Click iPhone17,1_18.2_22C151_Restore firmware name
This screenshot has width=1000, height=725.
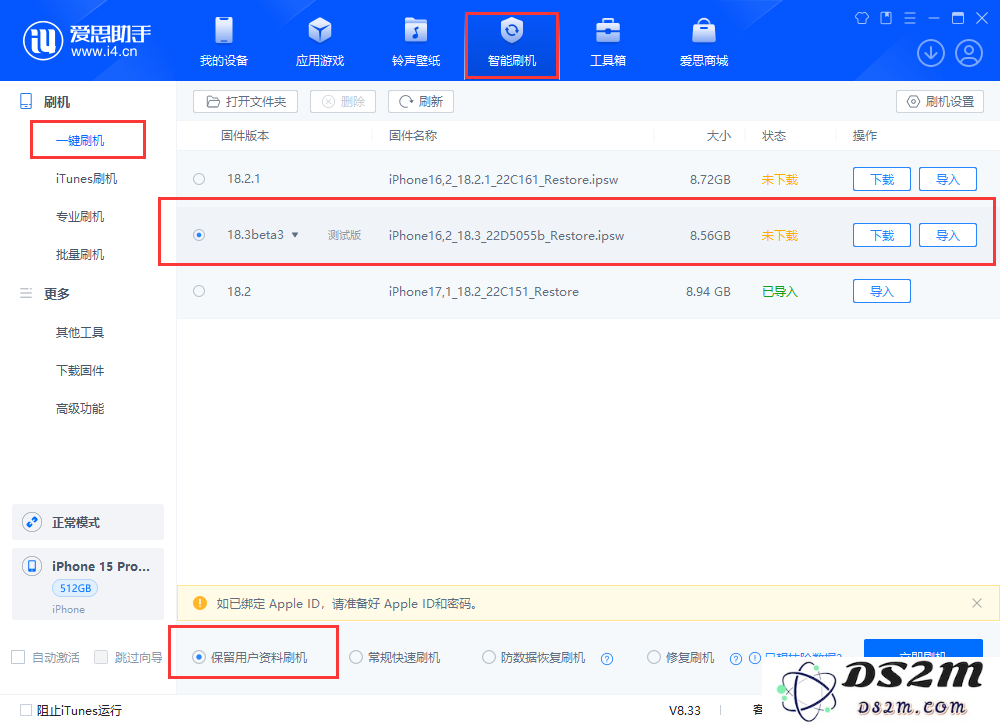483,292
